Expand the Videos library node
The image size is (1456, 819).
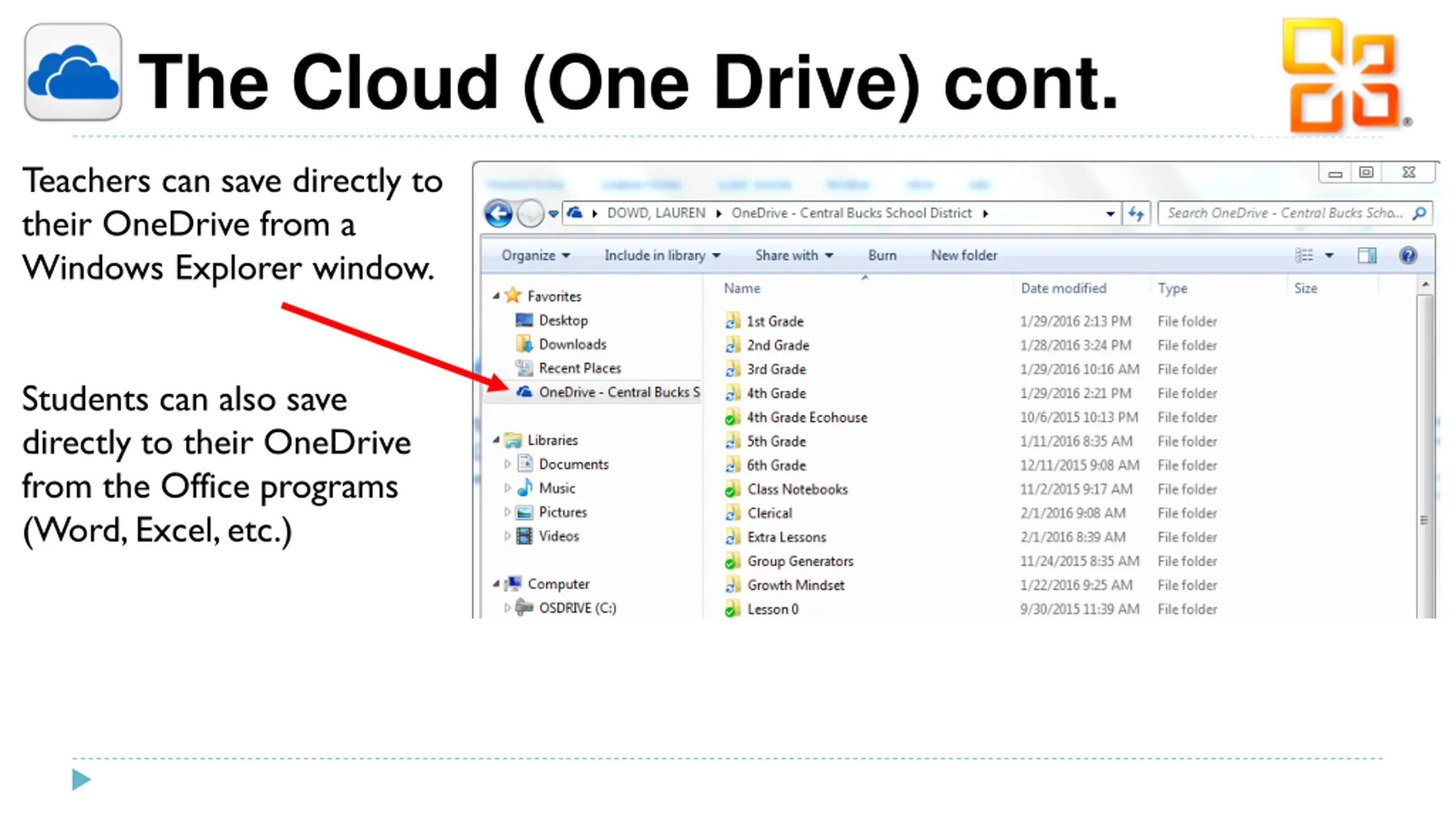(507, 536)
